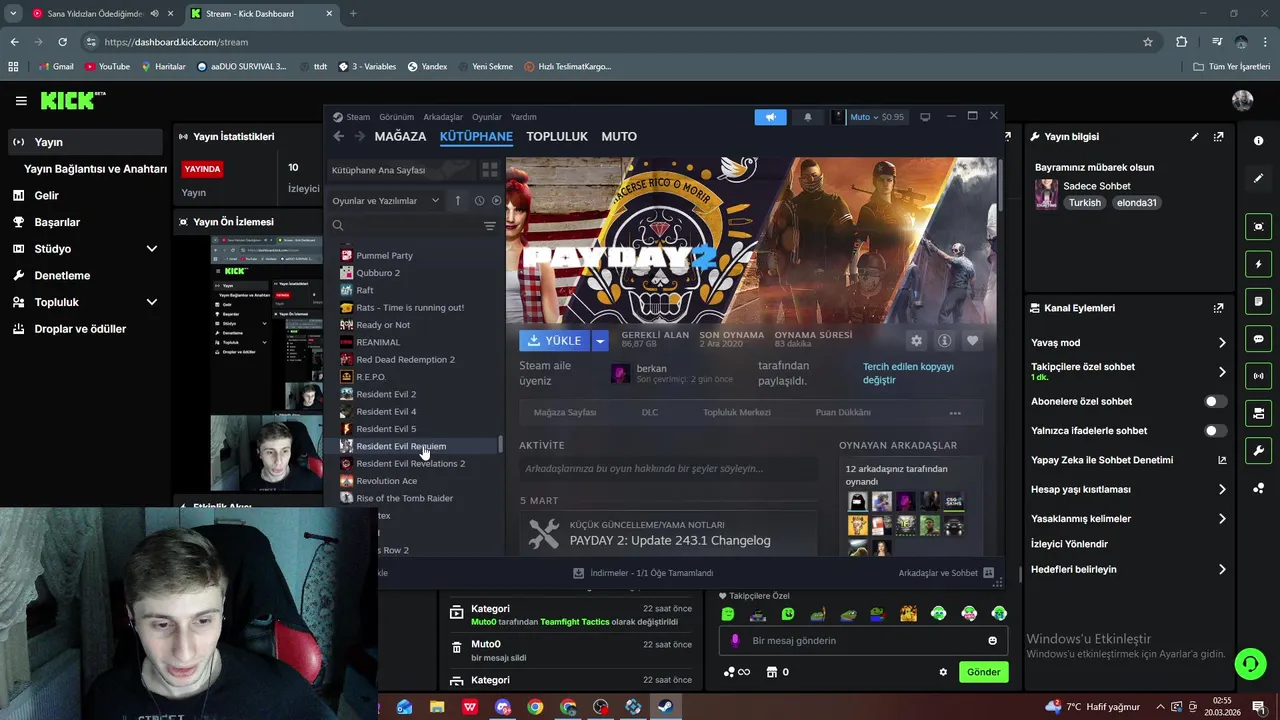This screenshot has width=1280, height=720.
Task: Expand Hesap yaşı kısıtlaması
Action: click(1222, 490)
